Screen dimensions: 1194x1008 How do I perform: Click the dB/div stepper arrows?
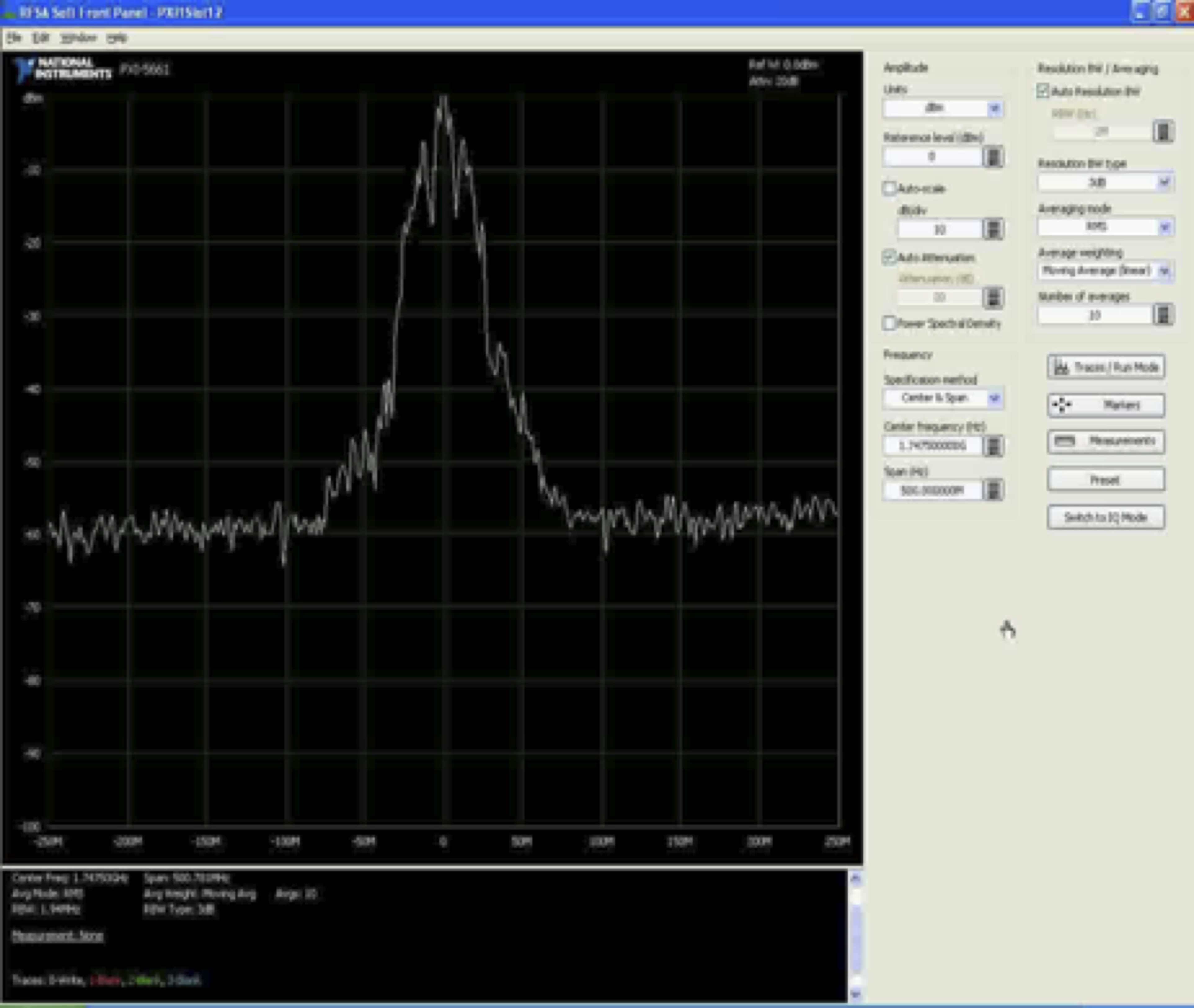(x=993, y=229)
